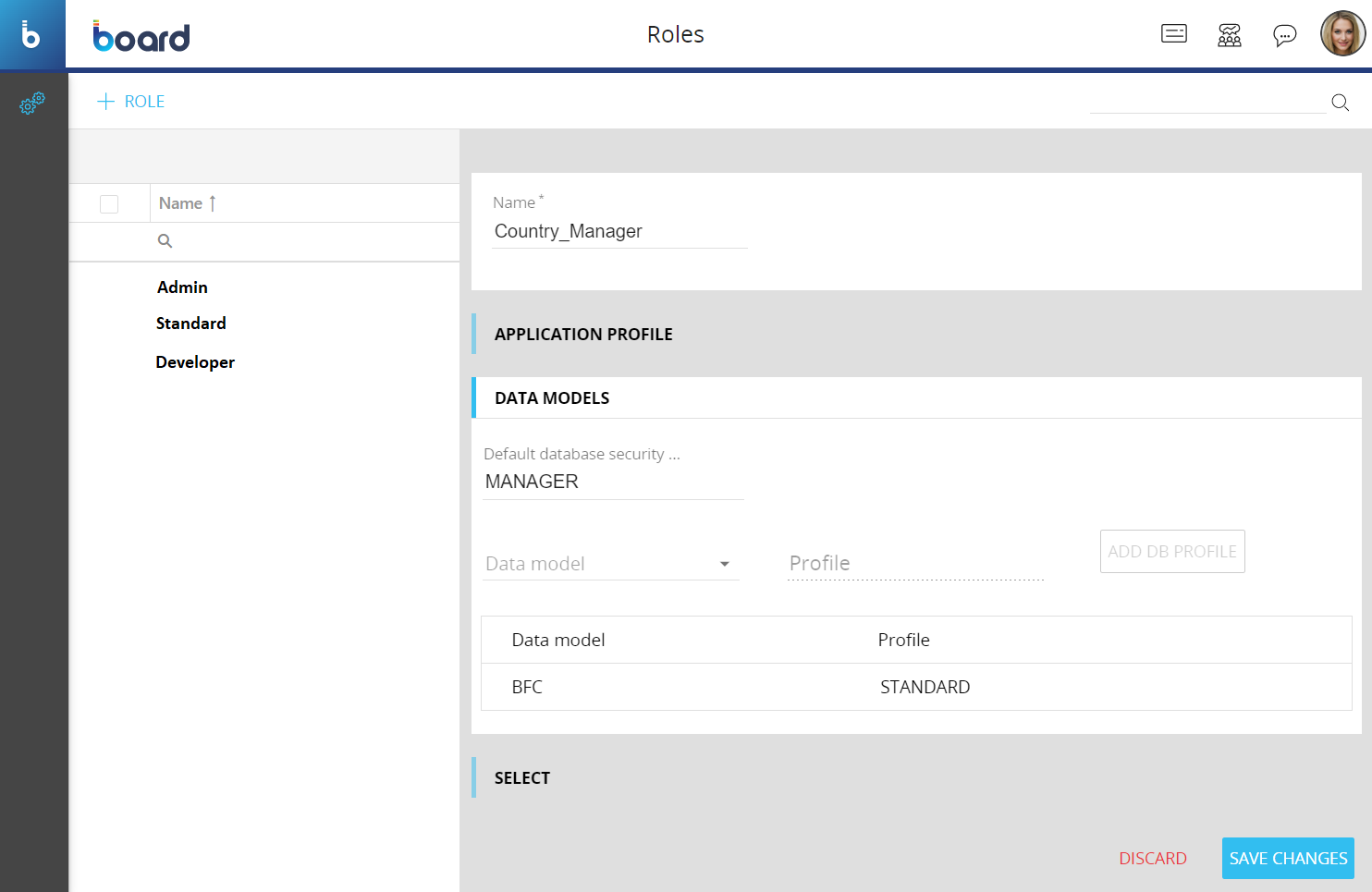The image size is (1372, 892).
Task: Open the system administration gears icon
Action: (x=32, y=103)
